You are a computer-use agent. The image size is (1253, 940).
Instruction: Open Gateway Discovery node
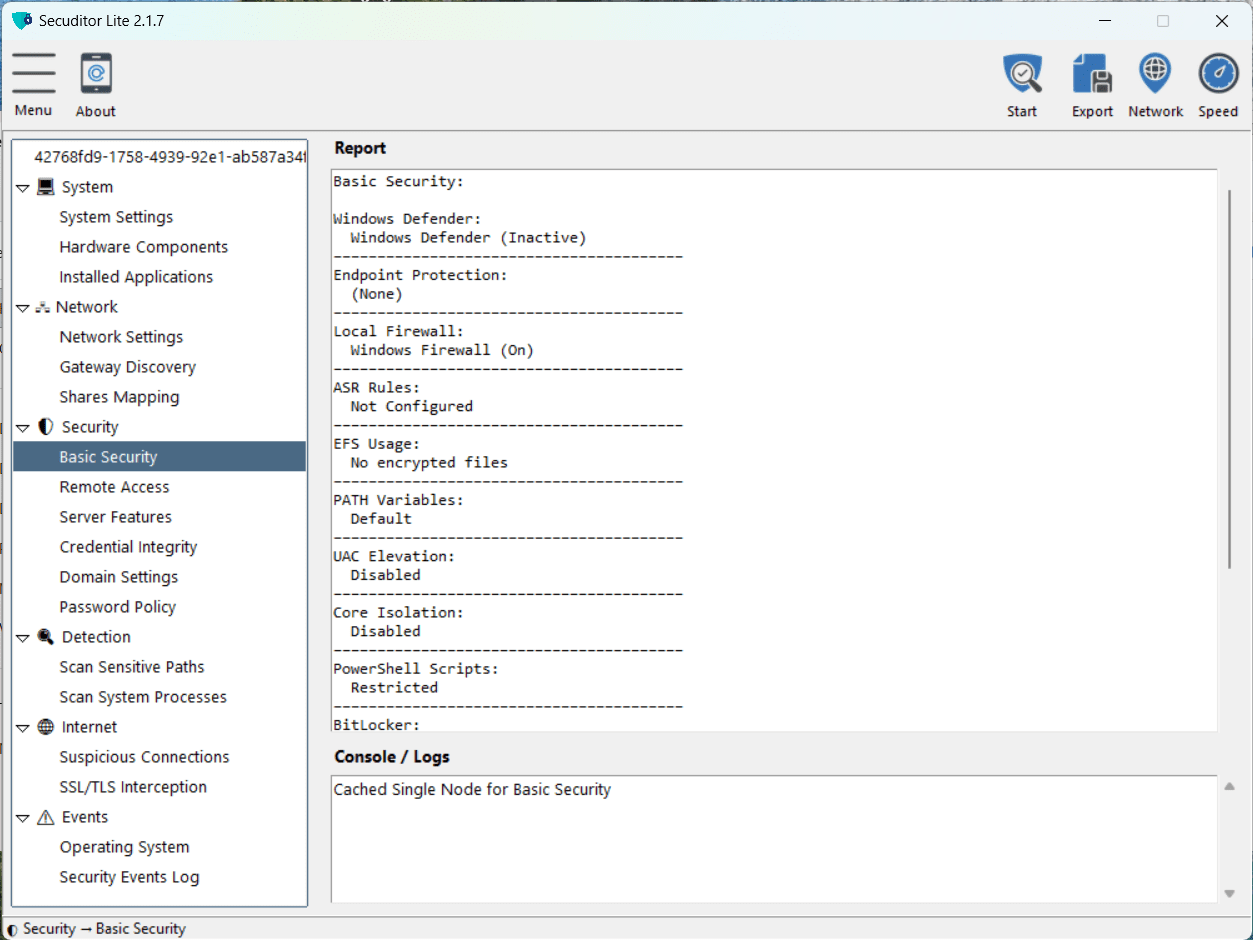[x=128, y=367]
